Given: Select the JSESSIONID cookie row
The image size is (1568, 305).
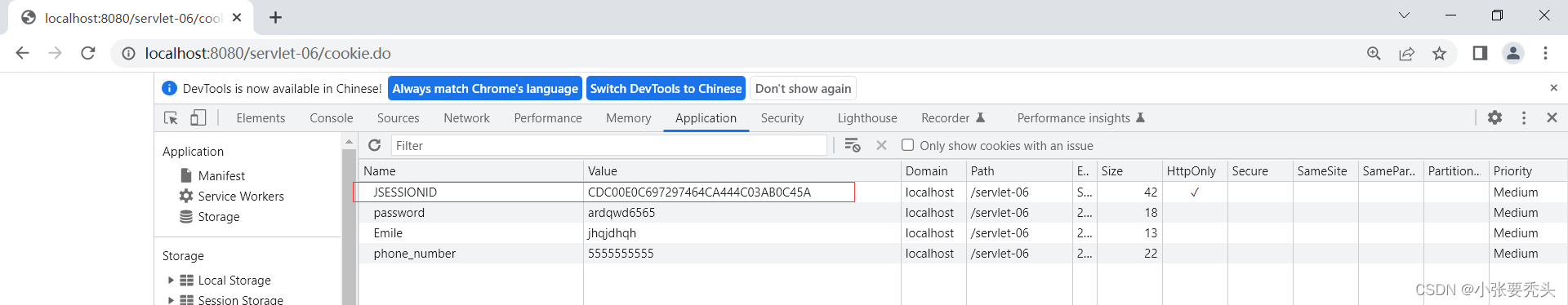Looking at the screenshot, I should (x=963, y=192).
